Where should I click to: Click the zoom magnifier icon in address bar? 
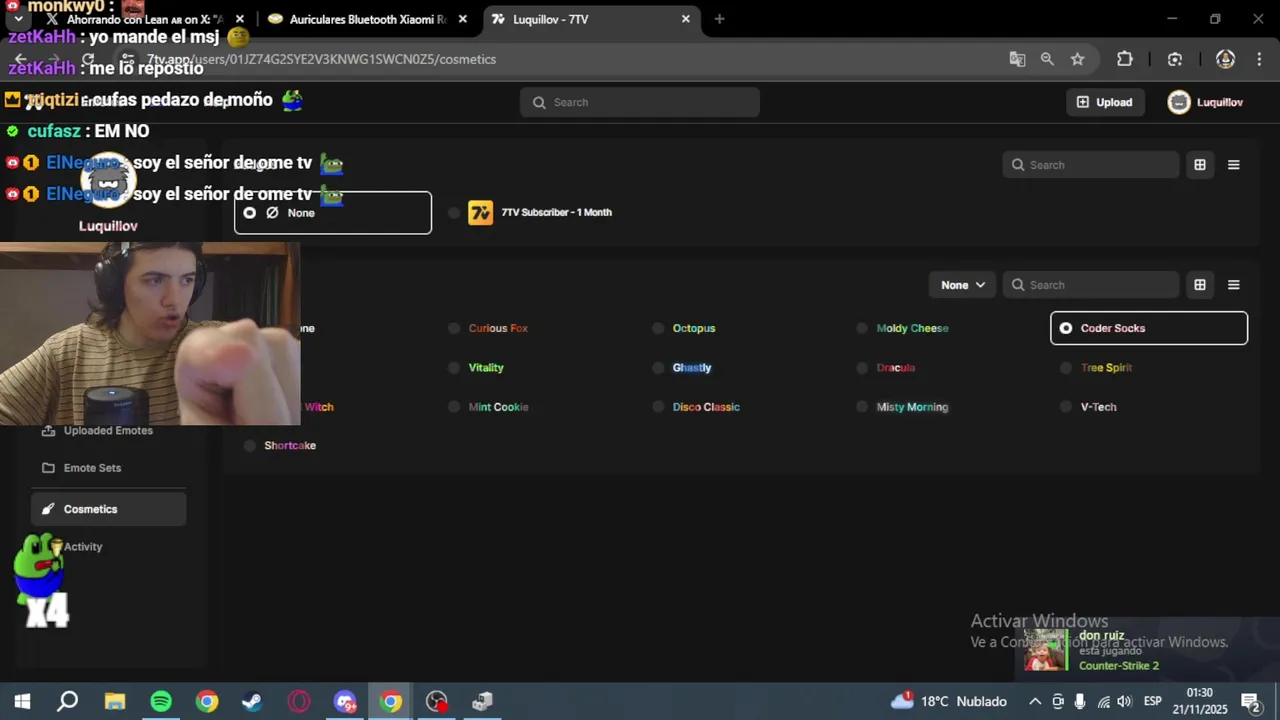click(x=1047, y=59)
